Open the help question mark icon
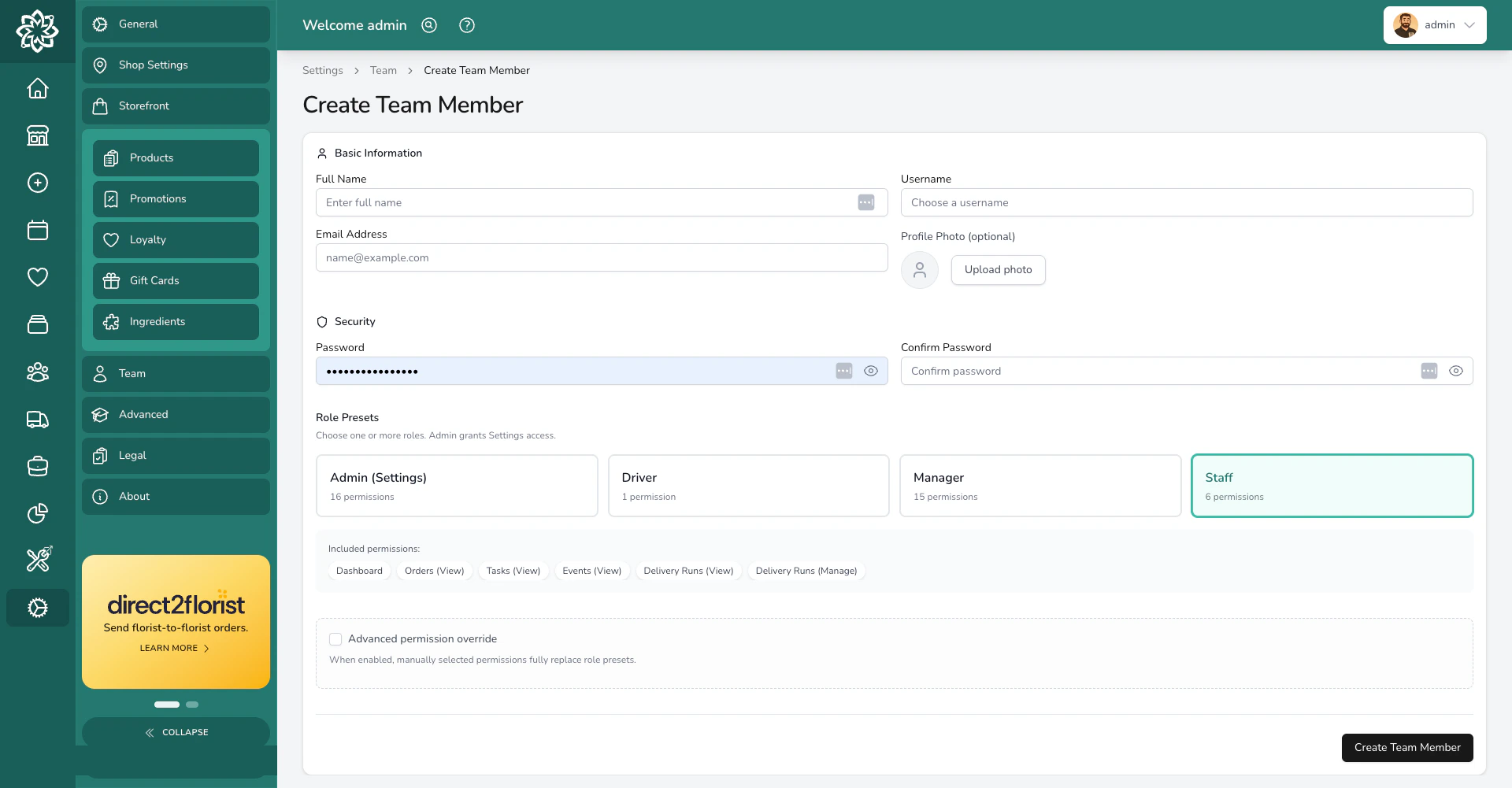The image size is (1512, 788). [x=467, y=25]
